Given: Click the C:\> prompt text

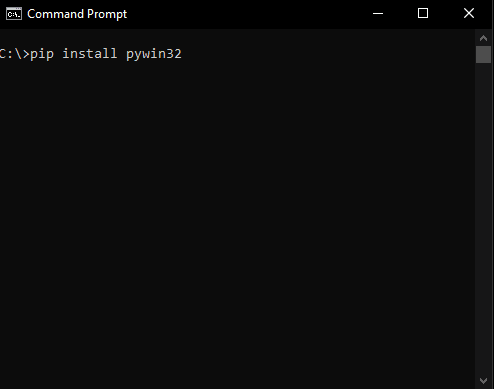Looking at the screenshot, I should (15, 54).
